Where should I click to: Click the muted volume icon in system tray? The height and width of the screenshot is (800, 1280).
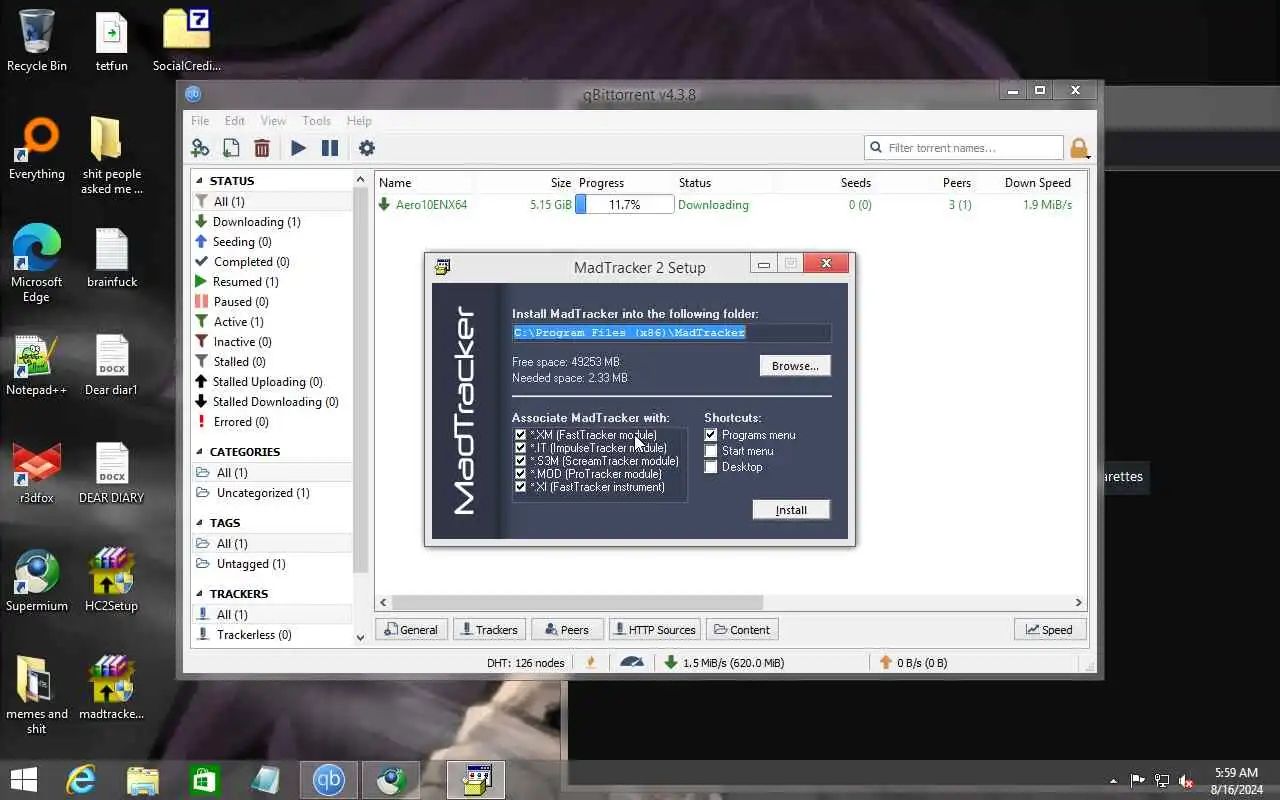[1186, 781]
